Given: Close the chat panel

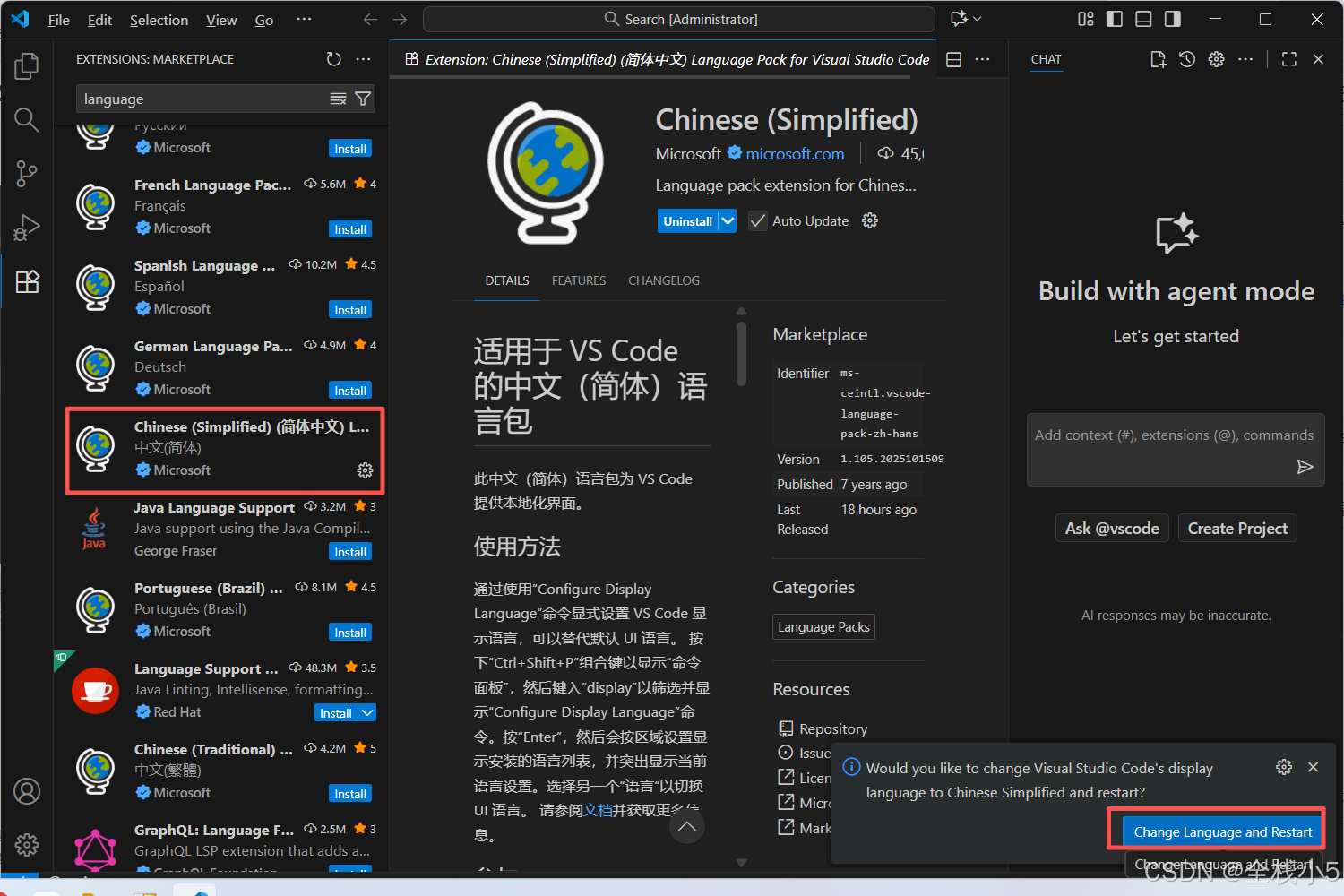Looking at the screenshot, I should tap(1318, 59).
